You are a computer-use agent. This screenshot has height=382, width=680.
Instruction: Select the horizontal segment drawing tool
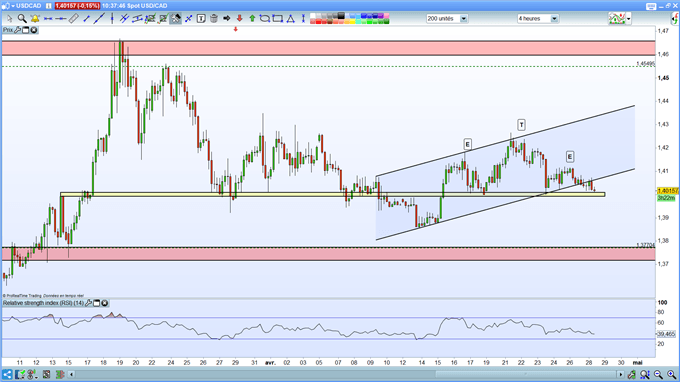[48, 19]
